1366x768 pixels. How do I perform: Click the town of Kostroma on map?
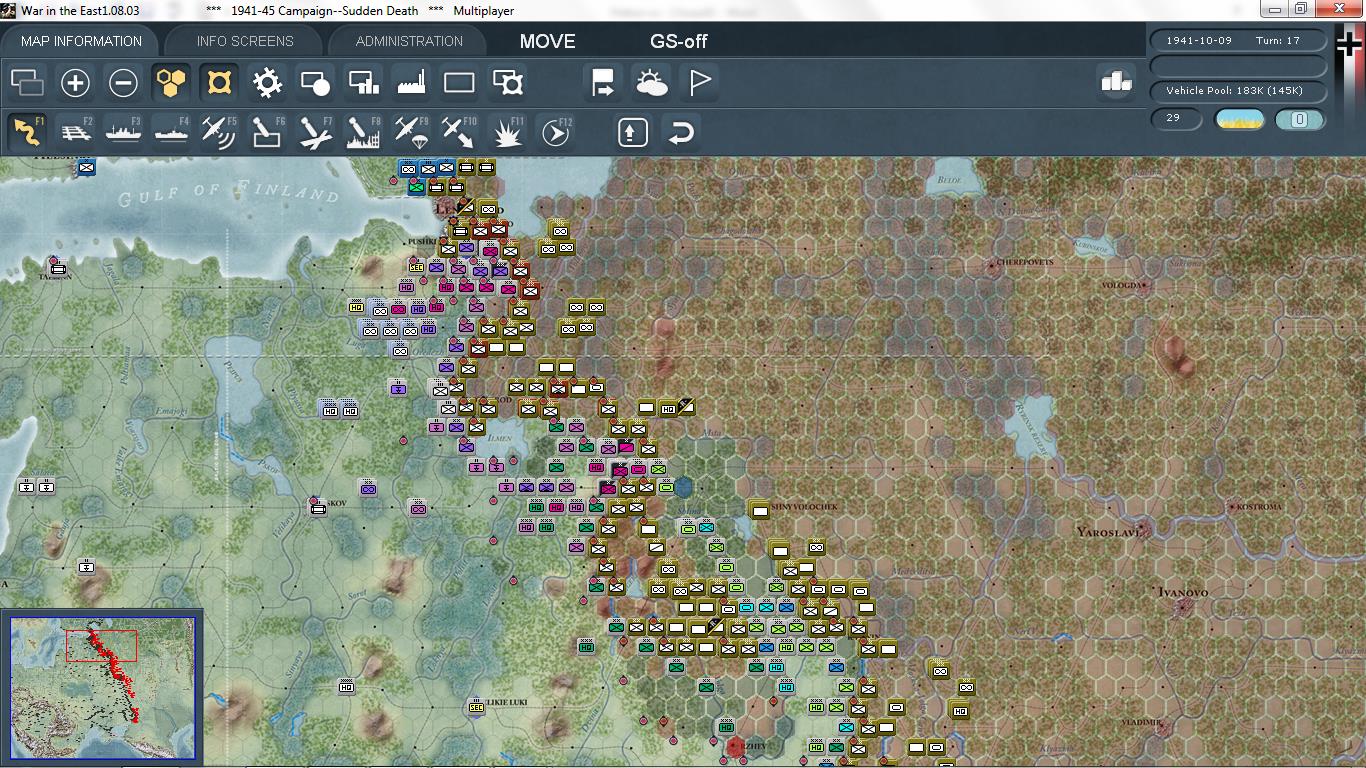coord(1259,507)
